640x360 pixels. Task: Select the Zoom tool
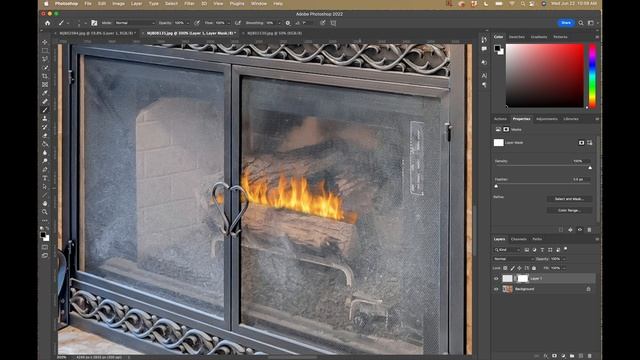click(45, 212)
